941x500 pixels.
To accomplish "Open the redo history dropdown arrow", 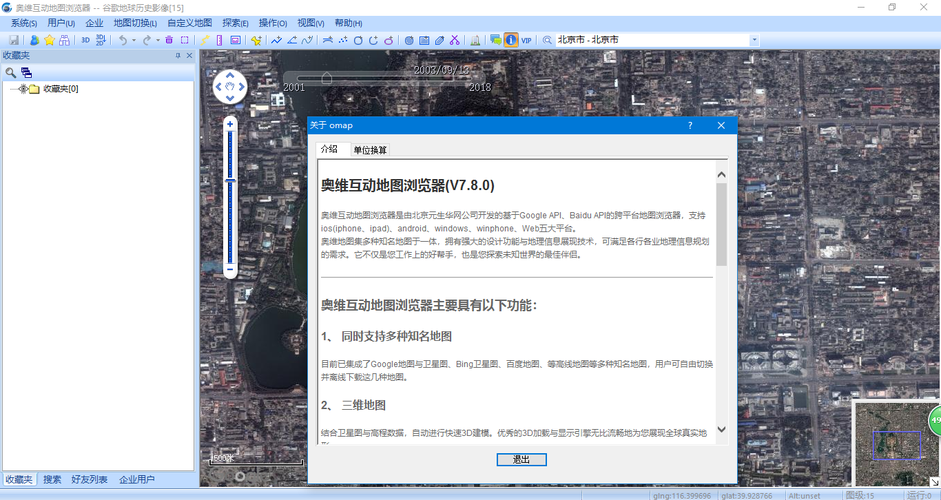I will pyautogui.click(x=158, y=40).
